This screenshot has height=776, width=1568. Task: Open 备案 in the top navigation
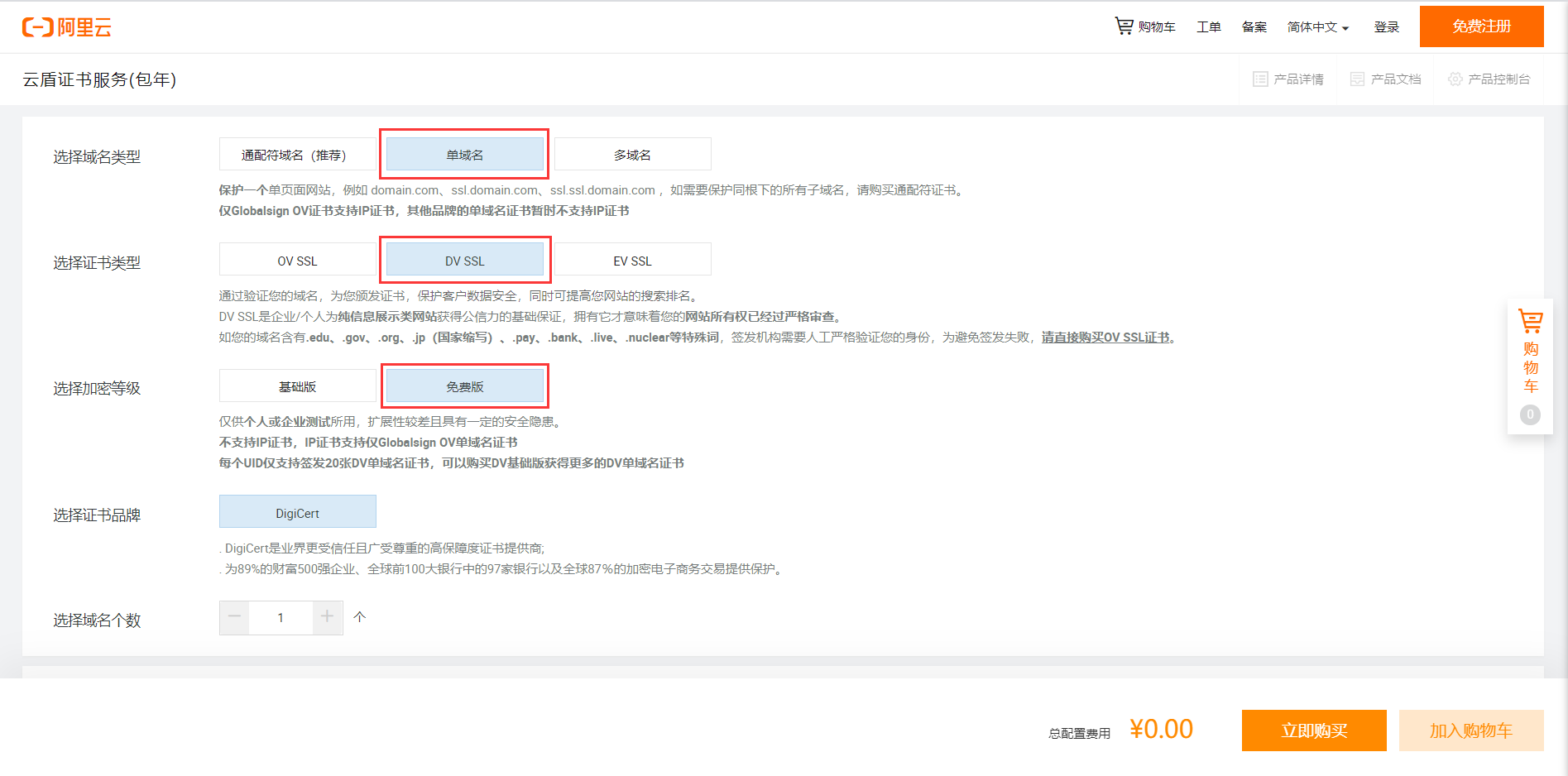1254,27
